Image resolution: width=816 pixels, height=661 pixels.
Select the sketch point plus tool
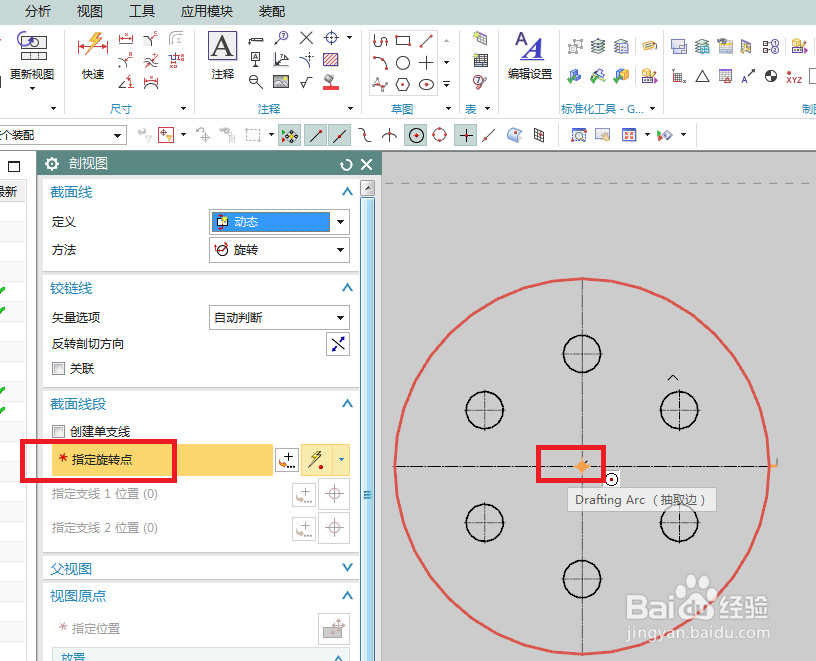tap(426, 62)
